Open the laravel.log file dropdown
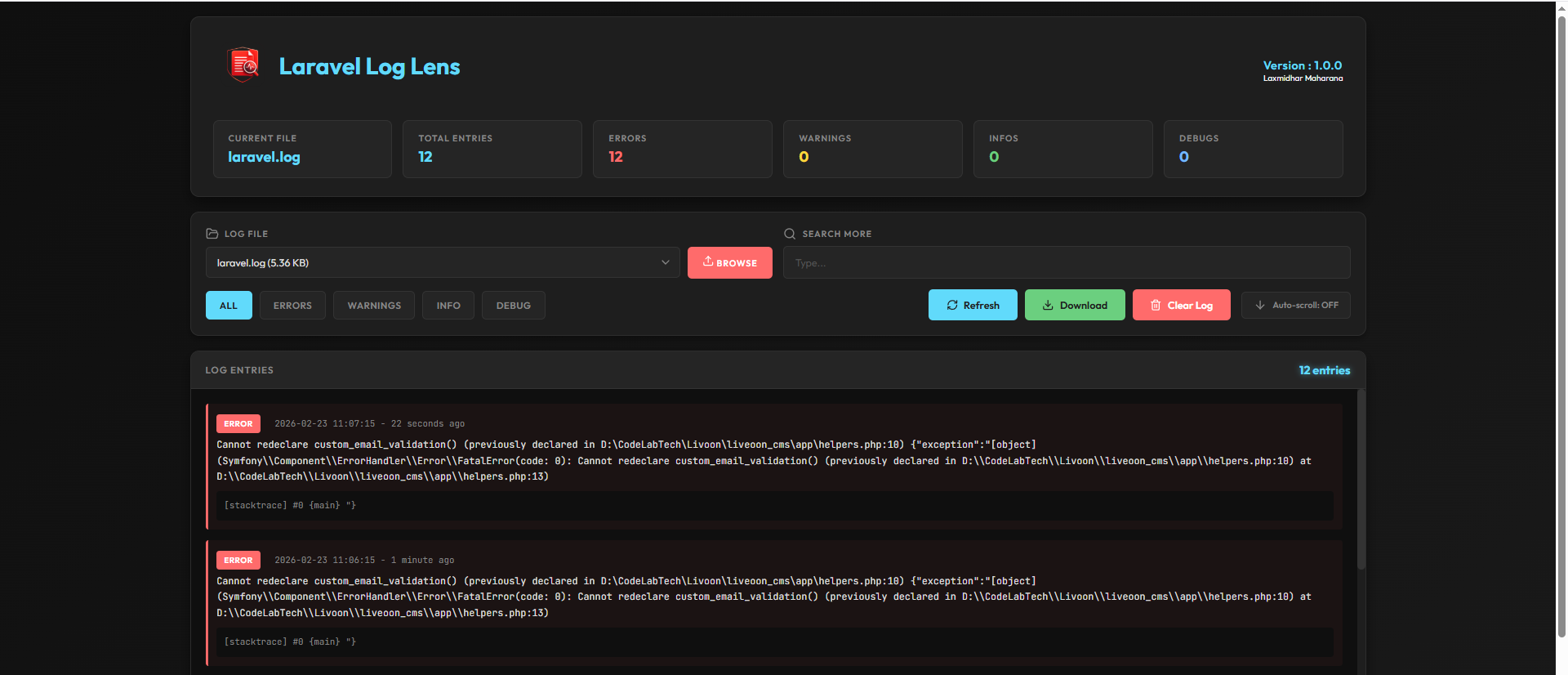The image size is (1568, 675). tap(441, 262)
